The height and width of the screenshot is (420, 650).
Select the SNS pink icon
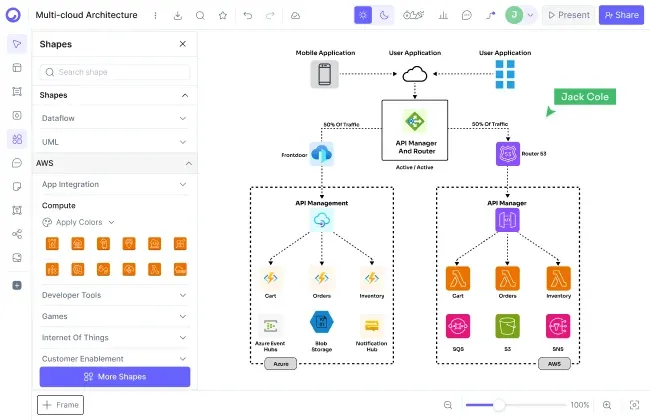(558, 326)
